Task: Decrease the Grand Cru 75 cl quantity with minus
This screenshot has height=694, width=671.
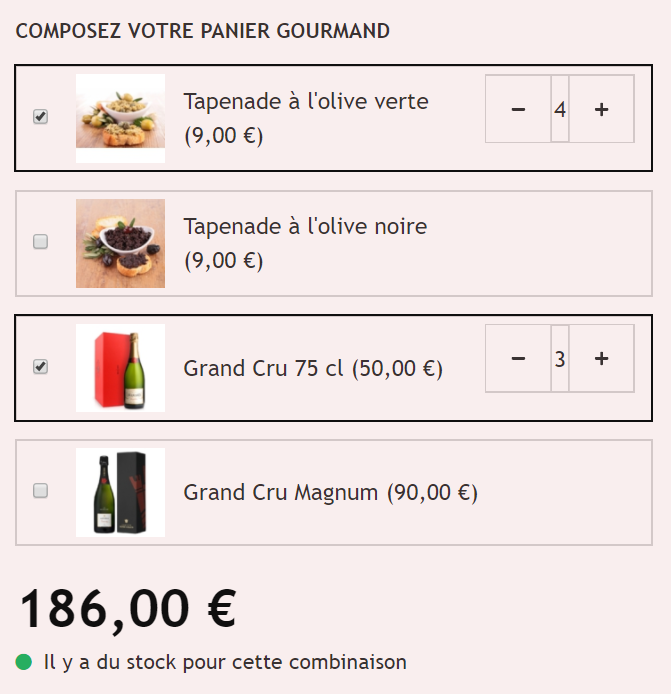Action: click(x=518, y=359)
